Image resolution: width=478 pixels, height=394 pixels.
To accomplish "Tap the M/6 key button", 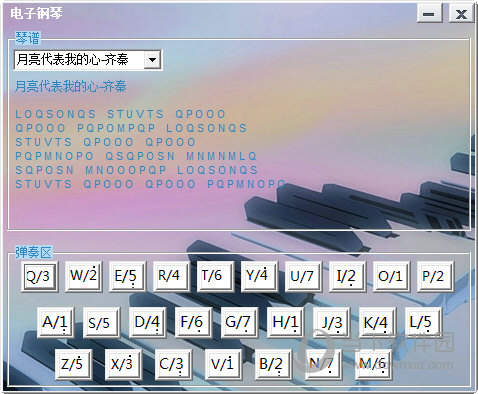I will (373, 364).
